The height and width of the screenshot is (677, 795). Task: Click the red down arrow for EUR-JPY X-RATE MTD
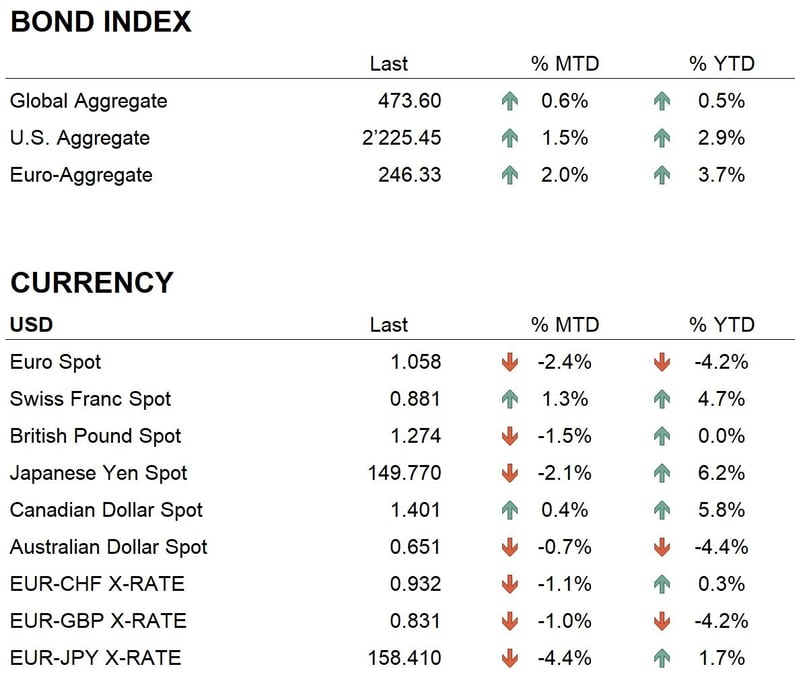510,658
